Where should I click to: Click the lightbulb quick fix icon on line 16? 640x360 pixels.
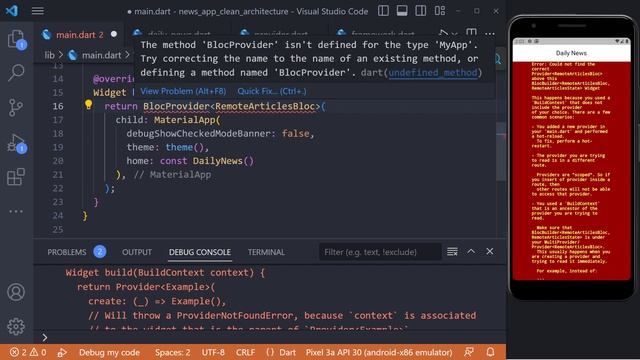[88, 105]
